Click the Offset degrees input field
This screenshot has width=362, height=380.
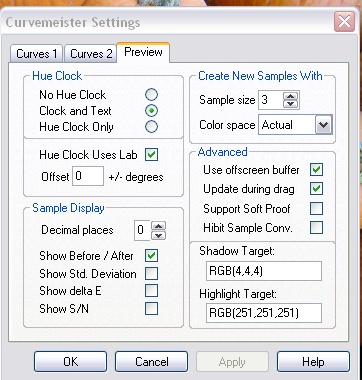click(x=88, y=176)
